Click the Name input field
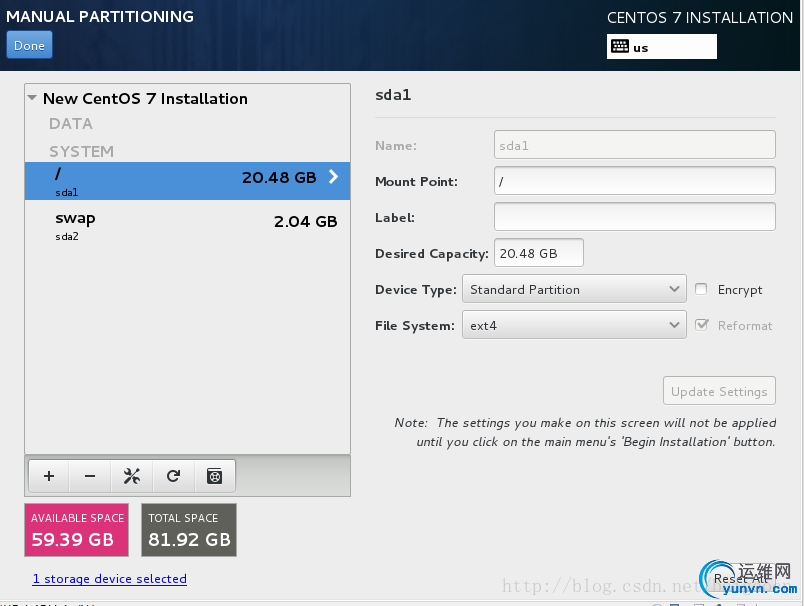This screenshot has height=606, width=804. click(x=635, y=145)
